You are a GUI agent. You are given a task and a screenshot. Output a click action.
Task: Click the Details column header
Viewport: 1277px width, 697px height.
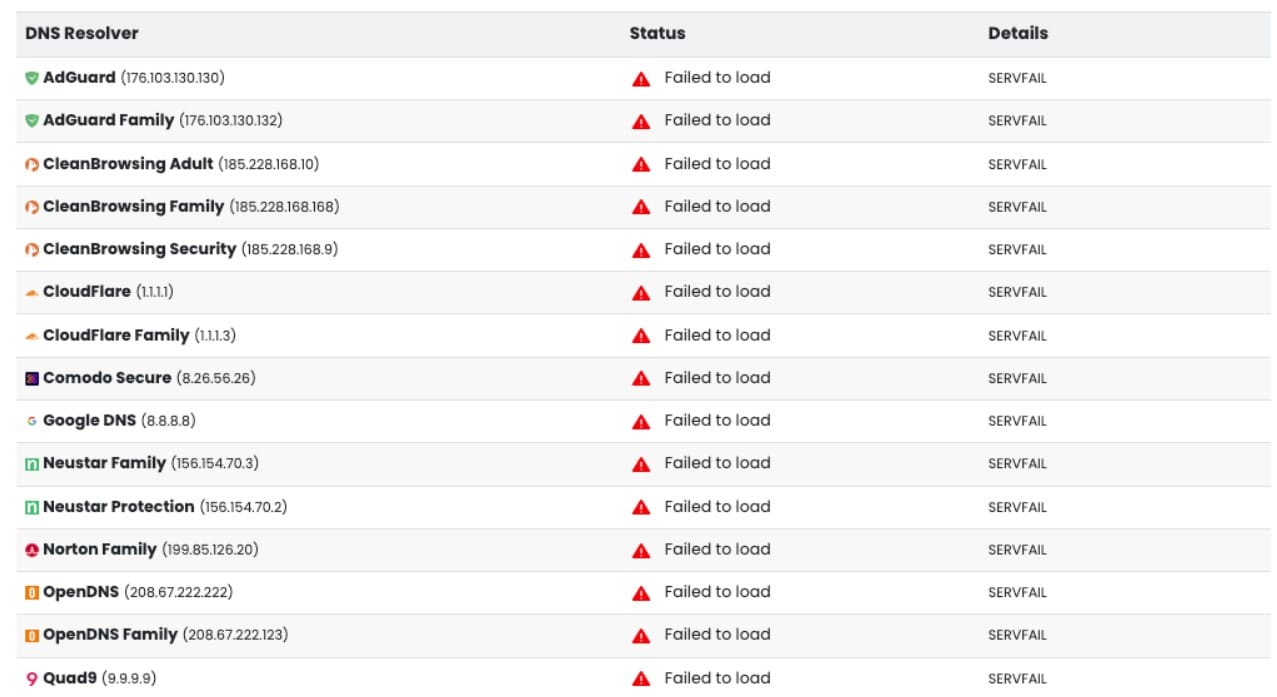click(1018, 33)
